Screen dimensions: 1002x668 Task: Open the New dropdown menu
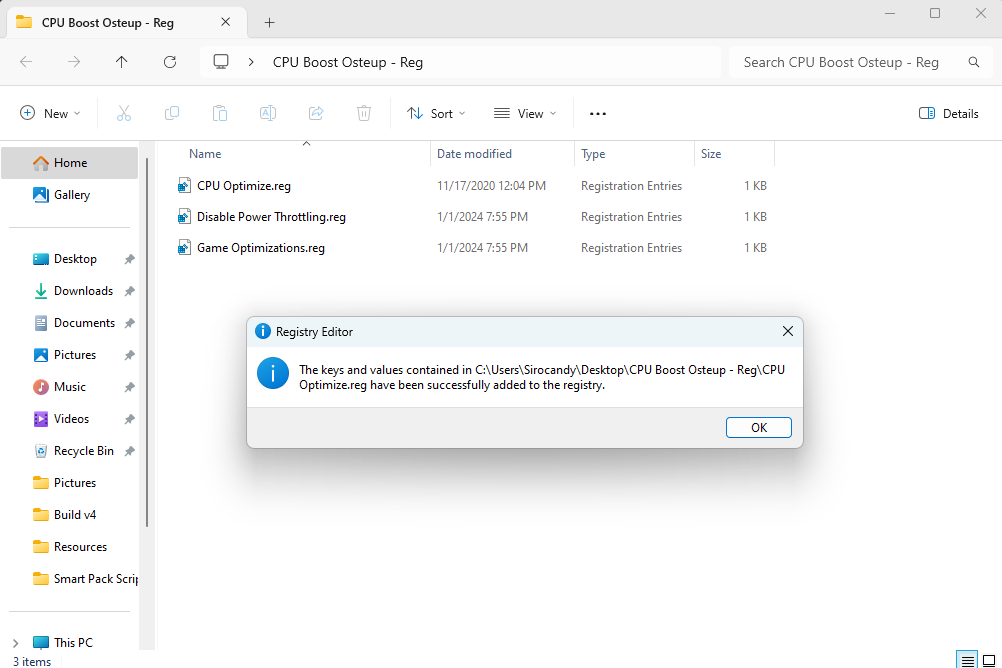(51, 114)
